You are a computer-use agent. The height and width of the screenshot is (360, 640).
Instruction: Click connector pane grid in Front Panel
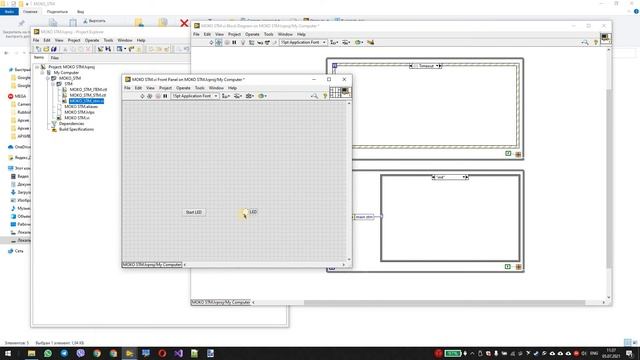335,92
